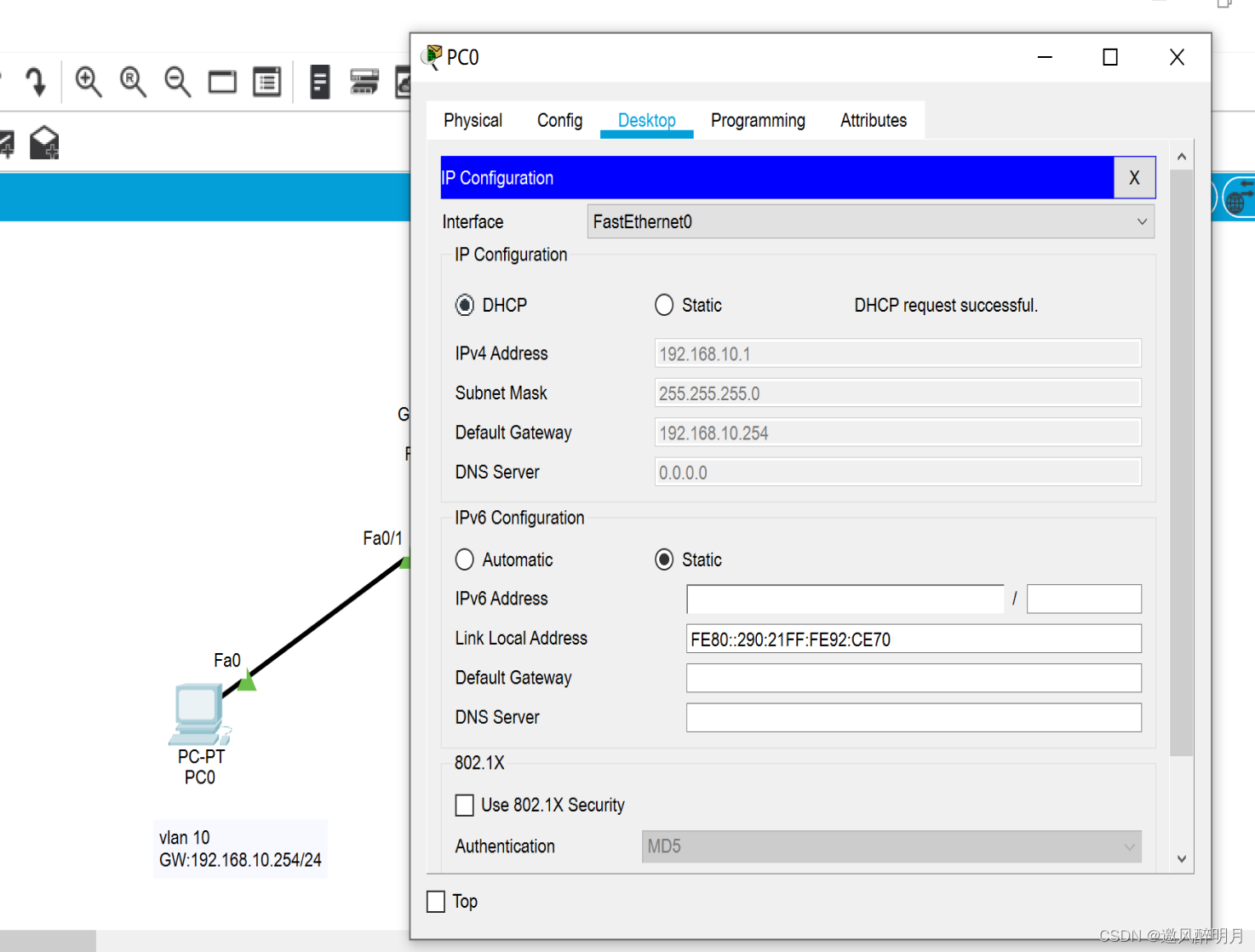The image size is (1255, 952).
Task: Tick the Top checkbox
Action: (x=436, y=902)
